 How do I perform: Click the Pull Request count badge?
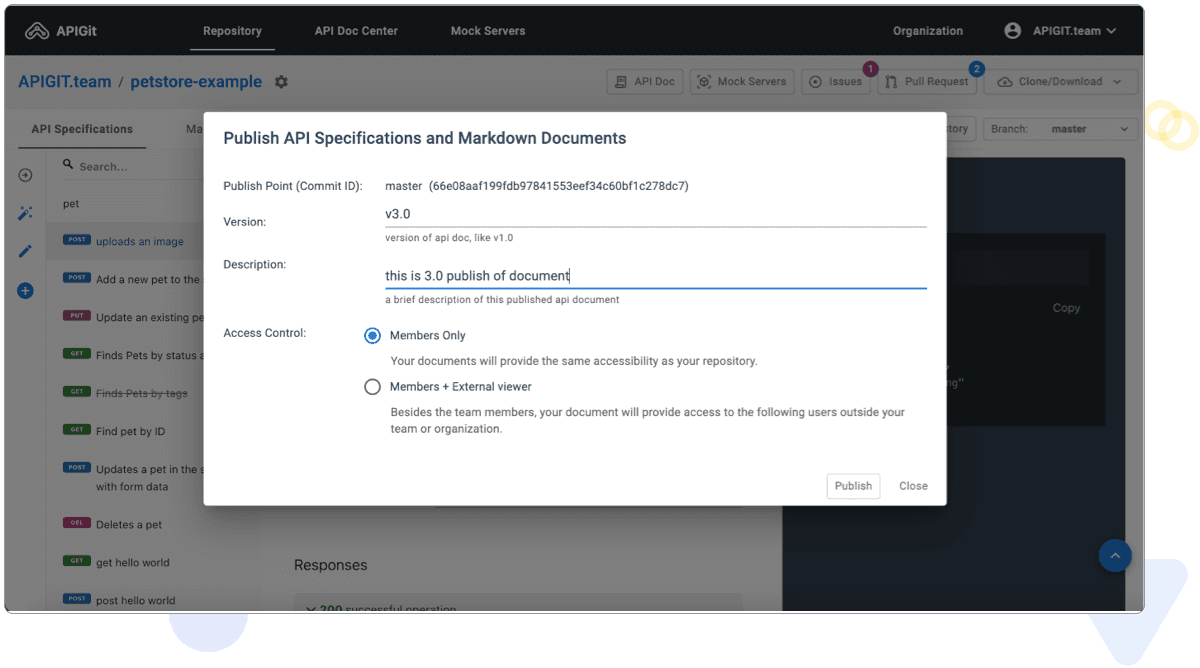coord(977,69)
